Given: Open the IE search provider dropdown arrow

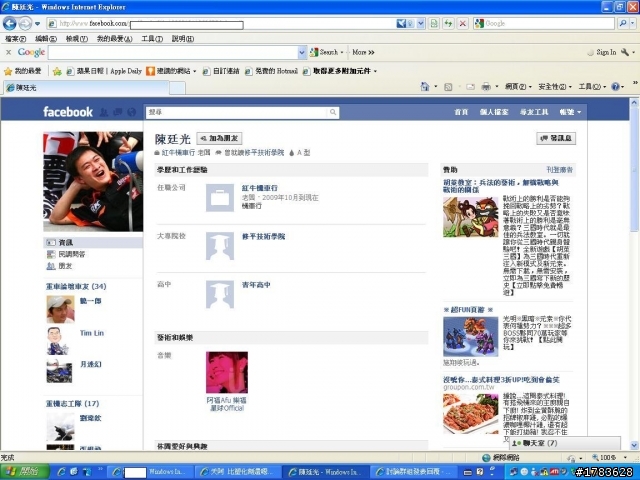Looking at the screenshot, I should (633, 24).
